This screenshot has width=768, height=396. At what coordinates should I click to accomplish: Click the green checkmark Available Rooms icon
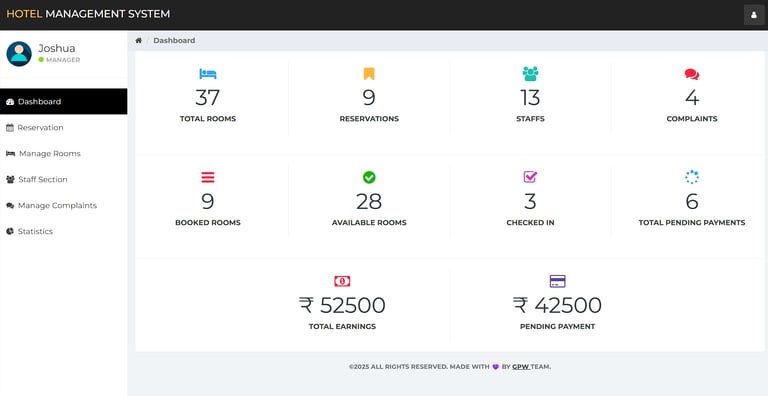coord(369,177)
